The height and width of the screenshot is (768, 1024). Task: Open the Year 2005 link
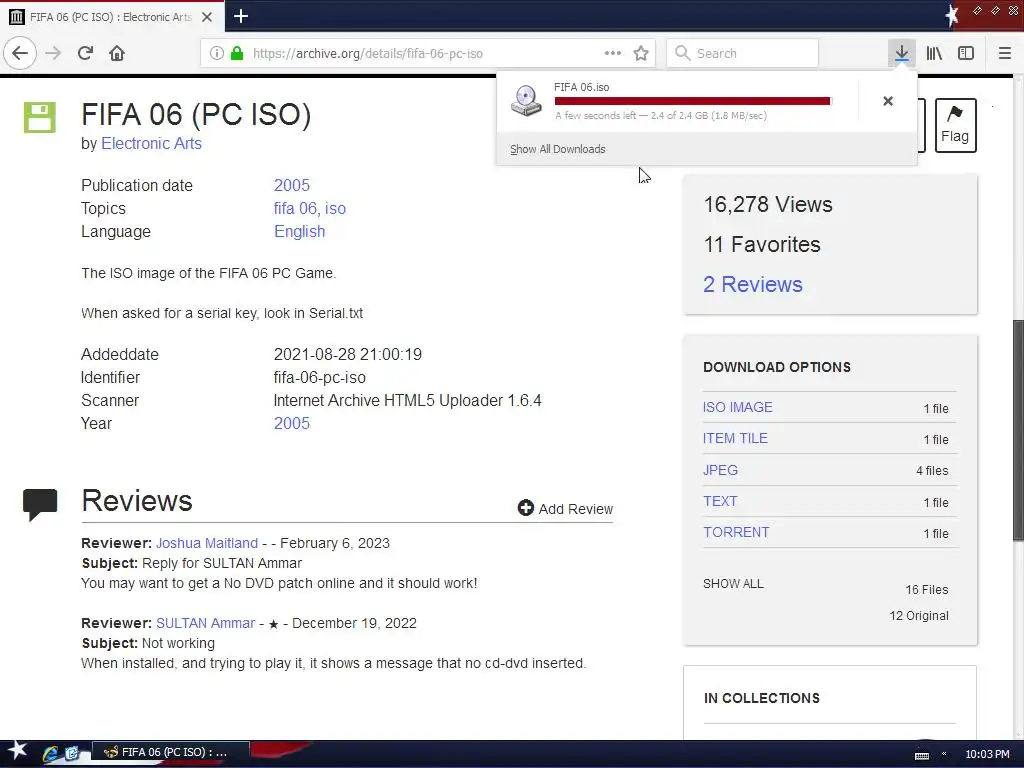pyautogui.click(x=292, y=423)
